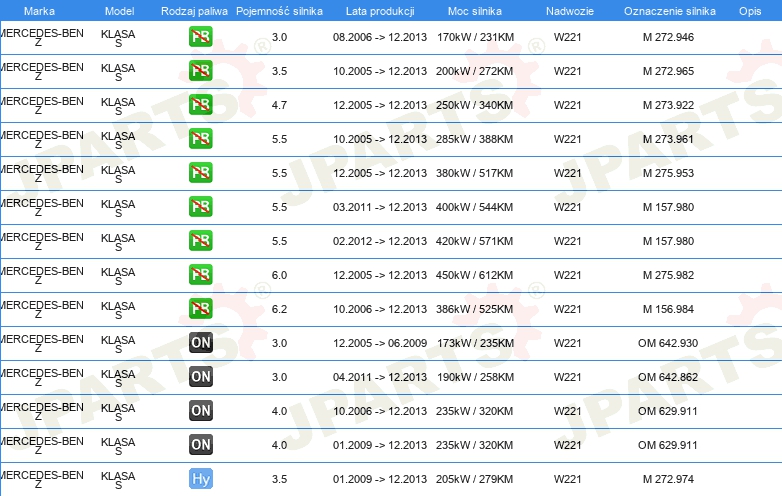
Task: Click the Opis column header
Action: tap(750, 11)
